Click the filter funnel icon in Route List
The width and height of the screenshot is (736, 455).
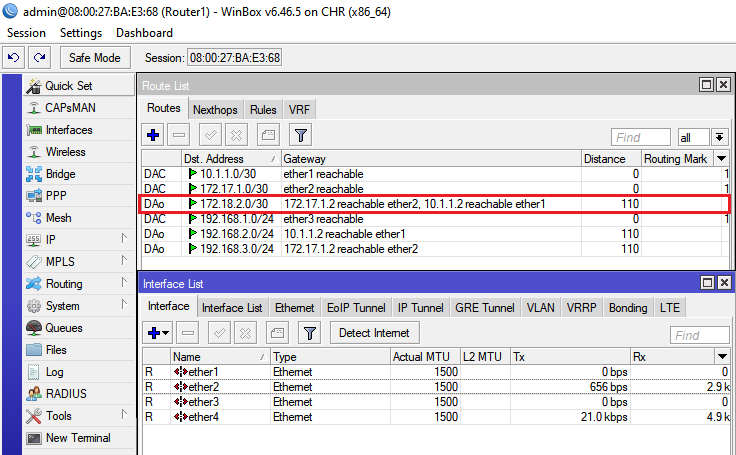tap(300, 135)
